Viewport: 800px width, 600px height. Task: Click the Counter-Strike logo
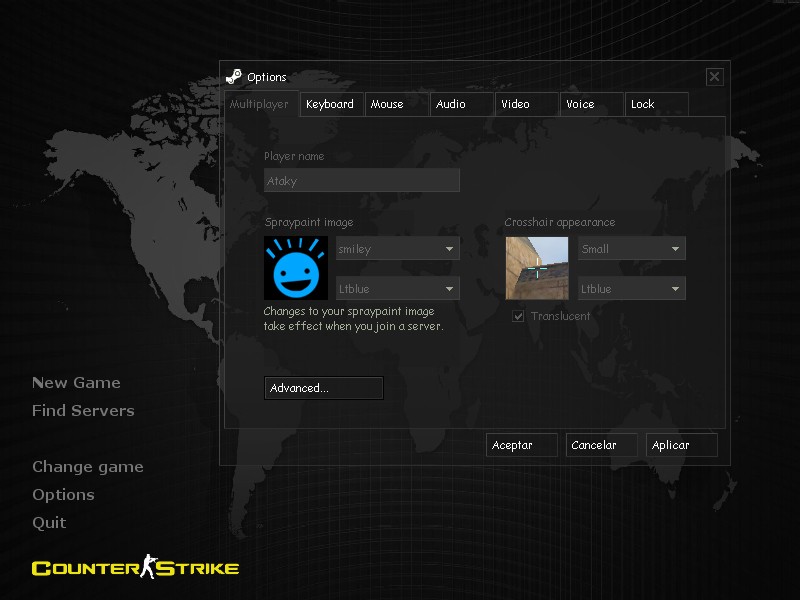pyautogui.click(x=135, y=567)
